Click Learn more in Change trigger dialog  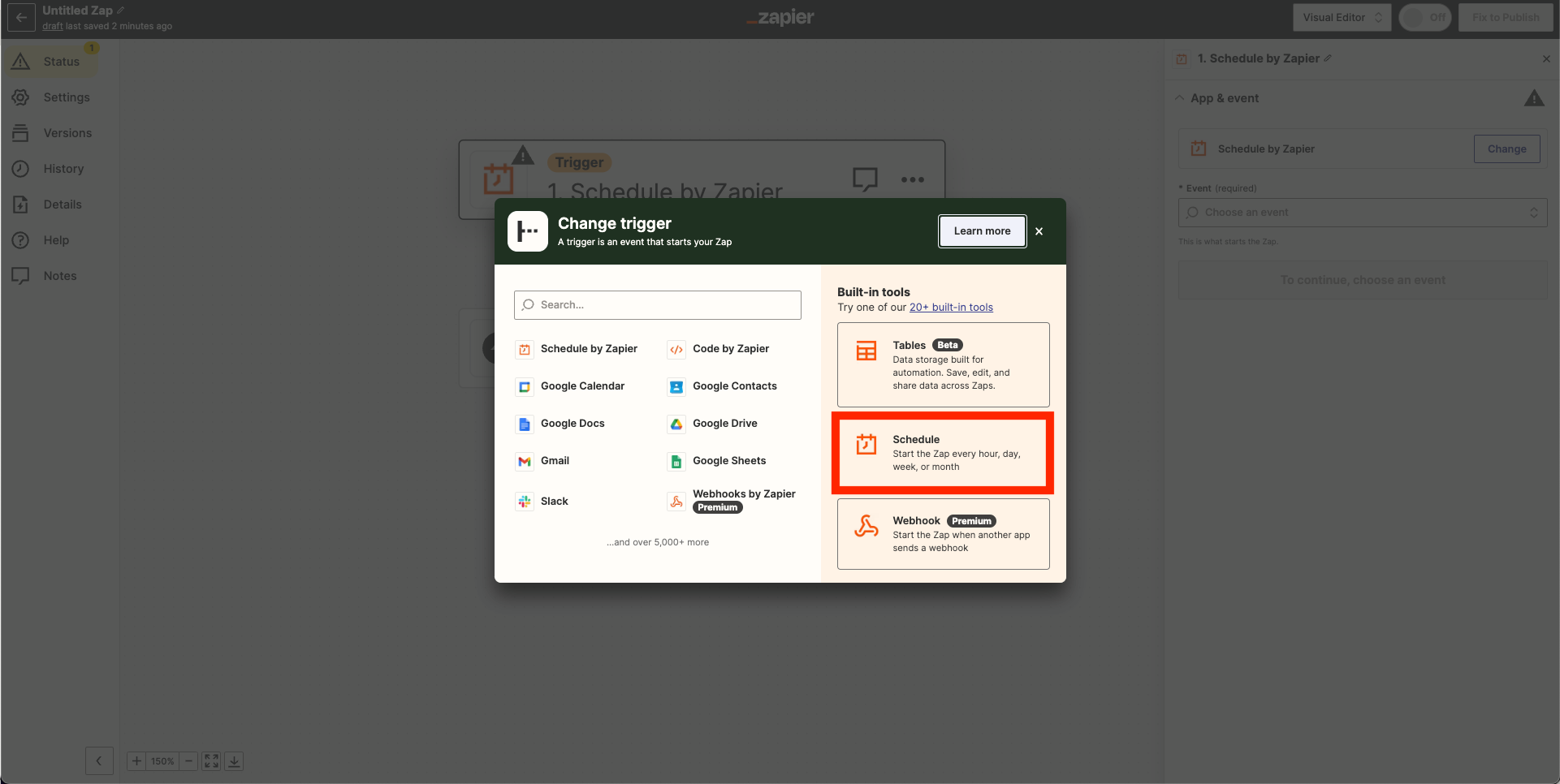pyautogui.click(x=982, y=231)
